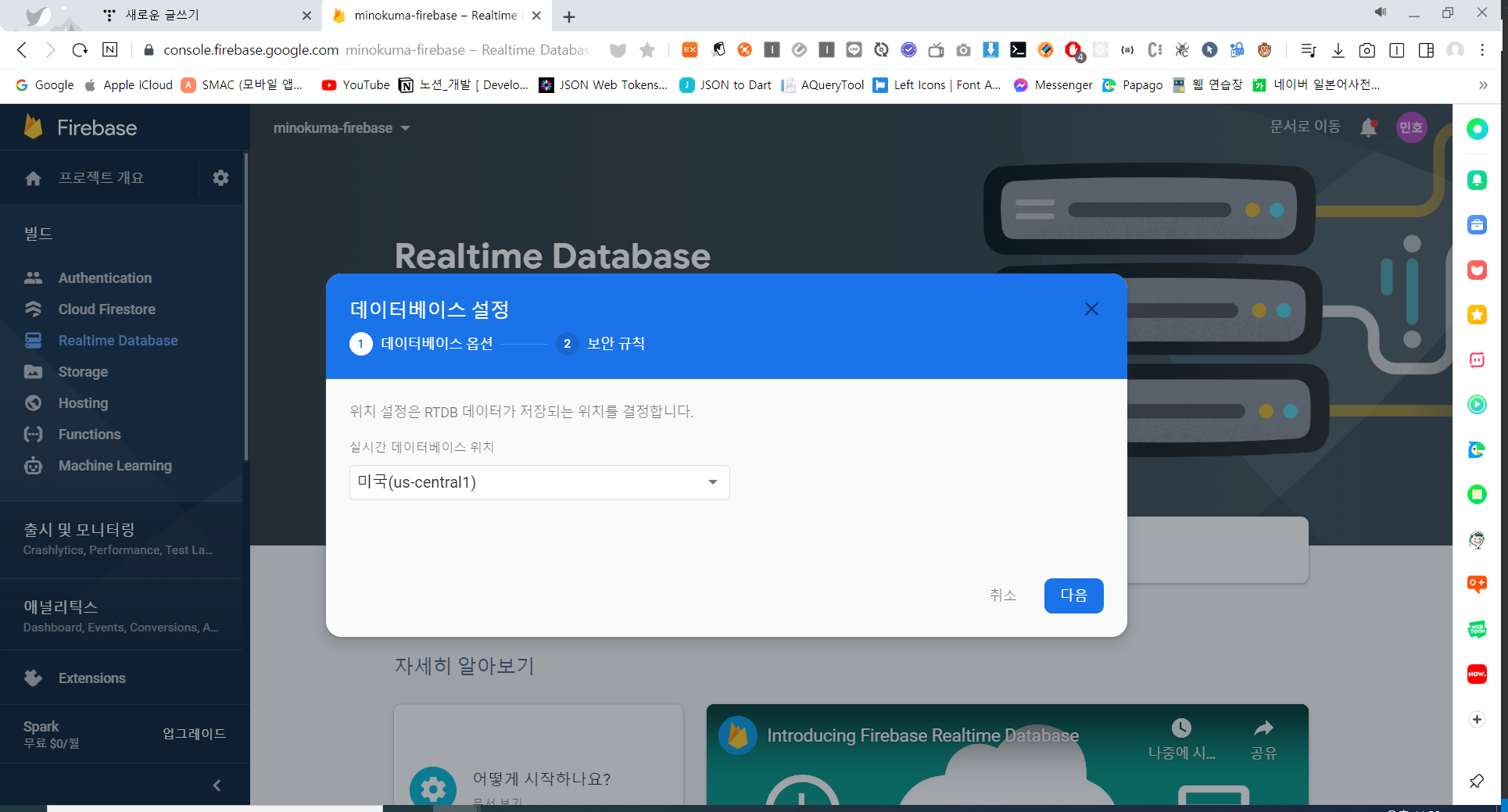Play the Introducing Firebase Realtime Database video

1007,755
